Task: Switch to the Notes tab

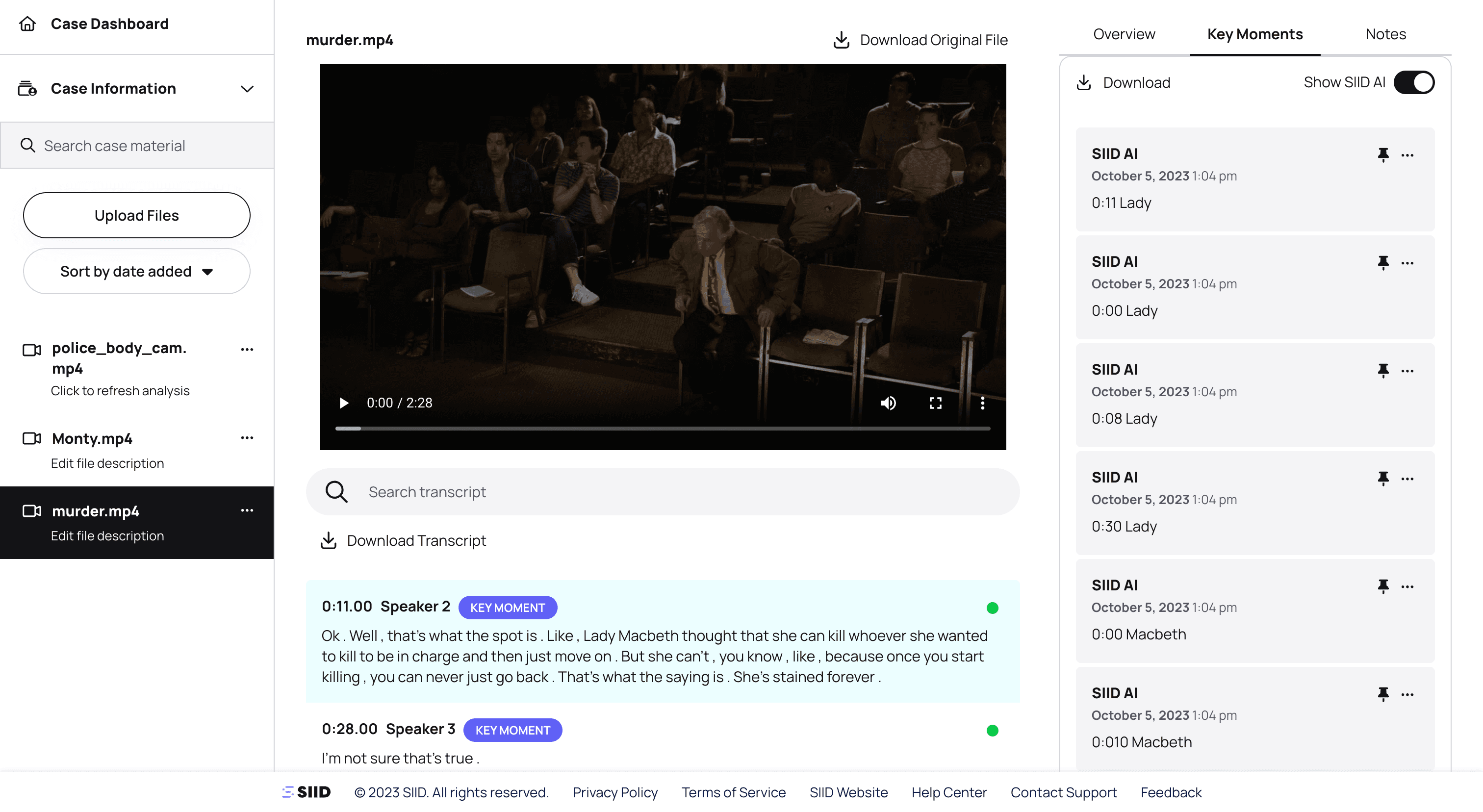Action: click(1385, 34)
